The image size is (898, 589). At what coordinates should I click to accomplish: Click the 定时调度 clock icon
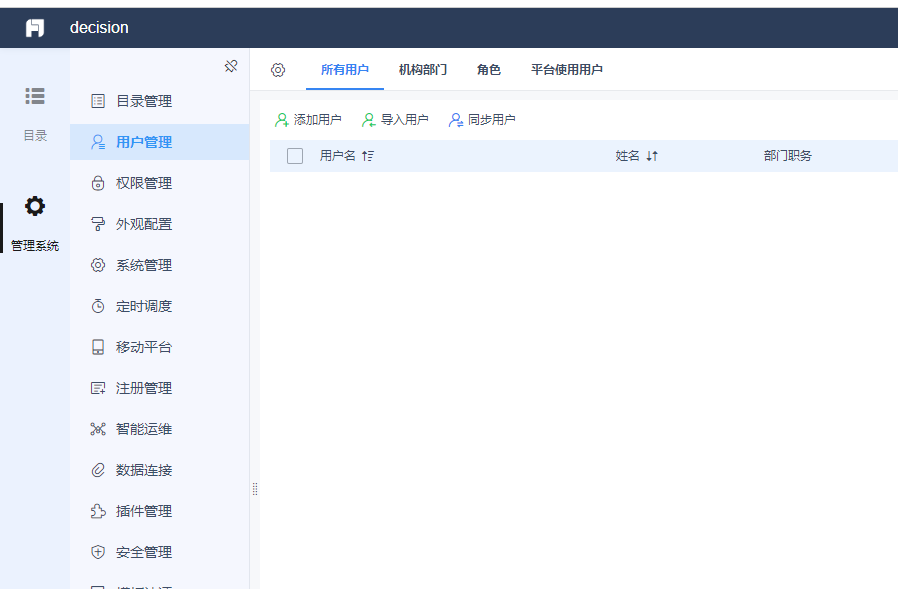pos(98,306)
